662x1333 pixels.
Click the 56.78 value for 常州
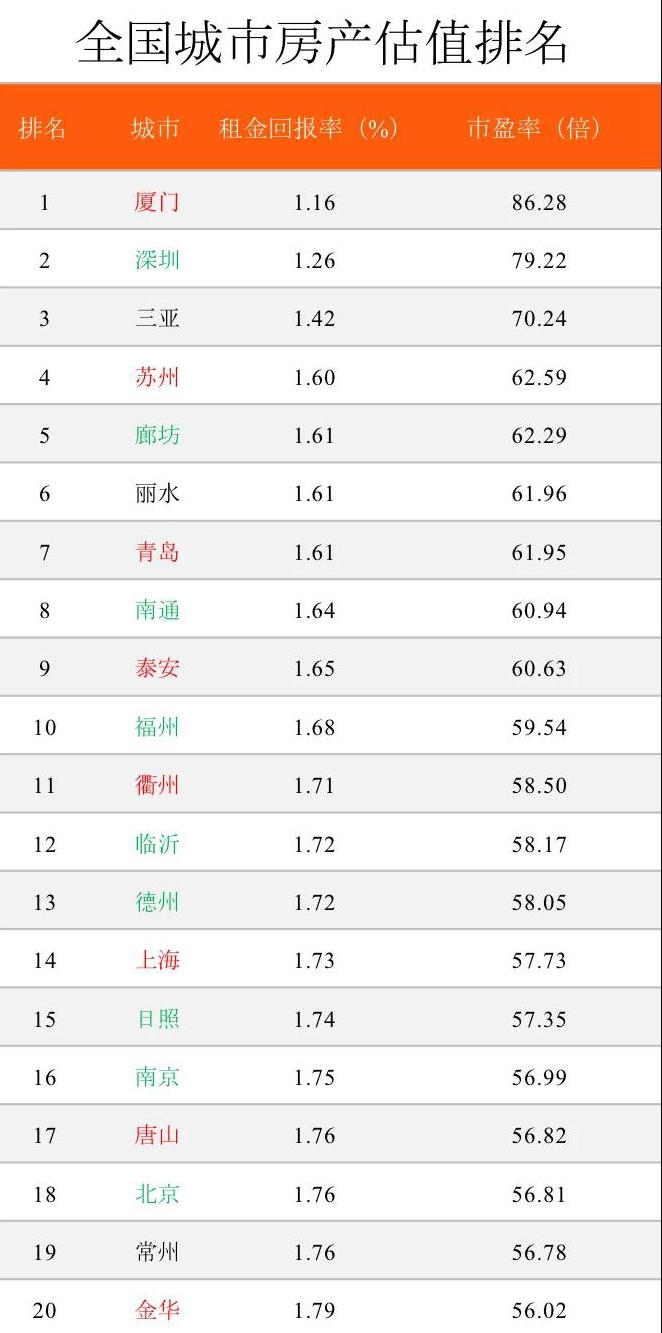[539, 1252]
